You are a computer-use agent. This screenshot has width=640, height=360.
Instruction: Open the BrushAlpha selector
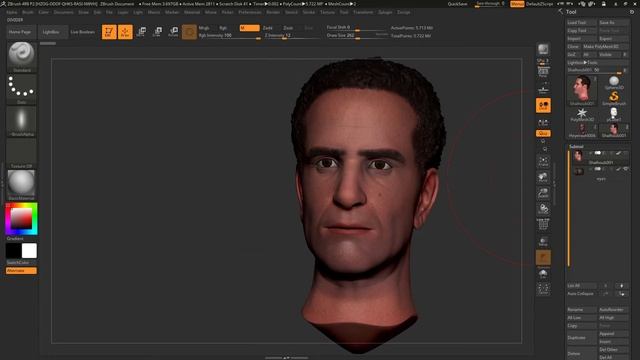click(21, 121)
